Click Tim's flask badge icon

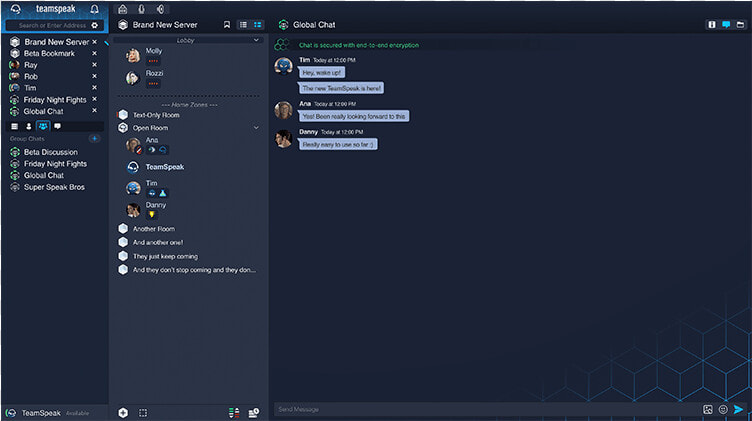point(163,193)
